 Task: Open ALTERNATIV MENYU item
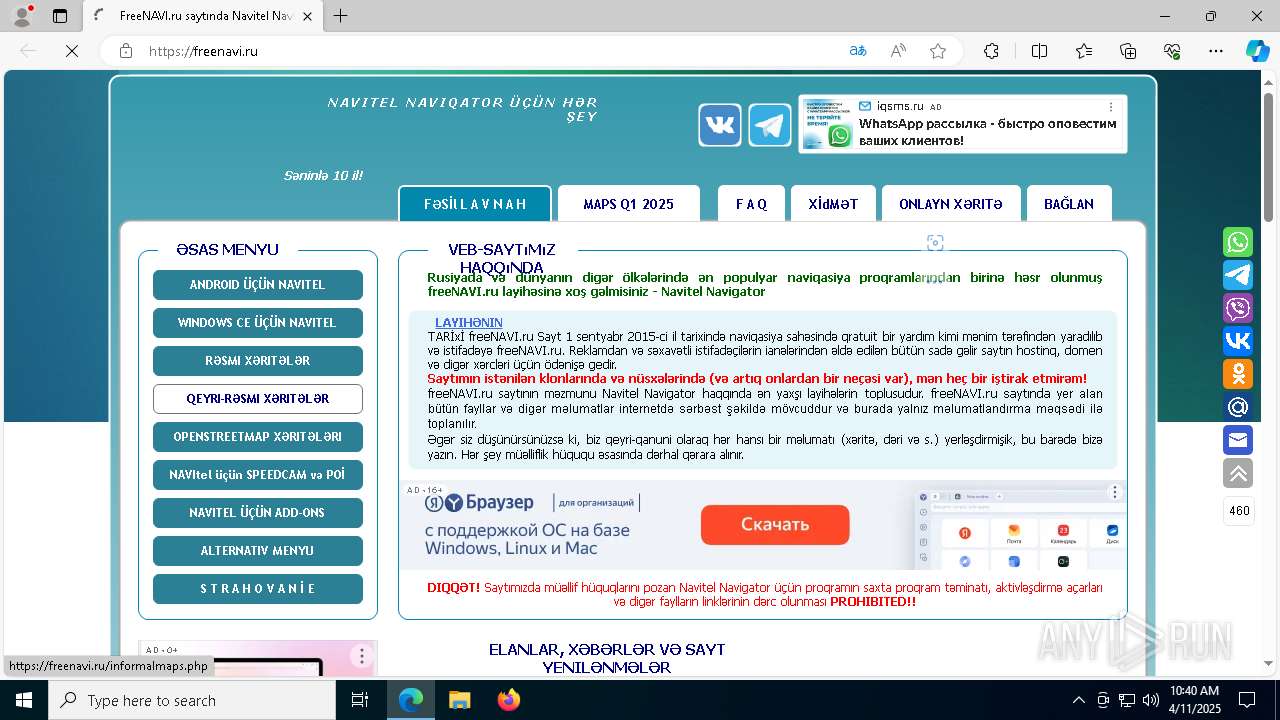tap(258, 551)
